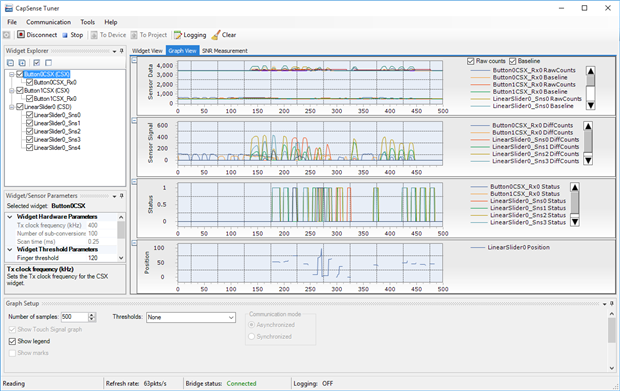Image resolution: width=620 pixels, height=391 pixels.
Task: Click the To Project toolbar icon
Action: pyautogui.click(x=134, y=35)
